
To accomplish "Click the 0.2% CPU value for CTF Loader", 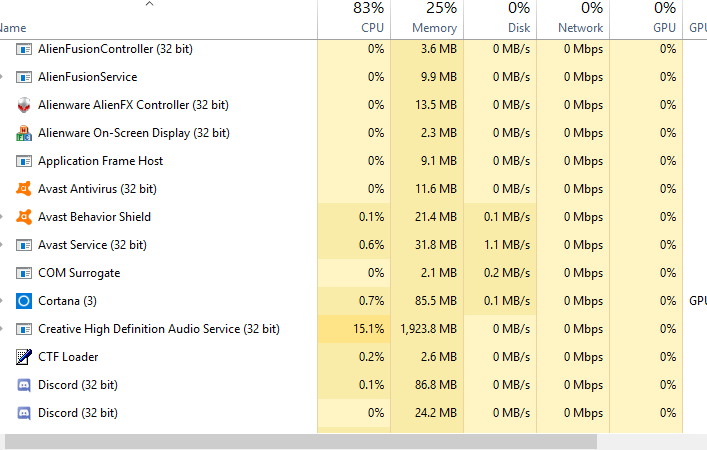I will point(372,357).
